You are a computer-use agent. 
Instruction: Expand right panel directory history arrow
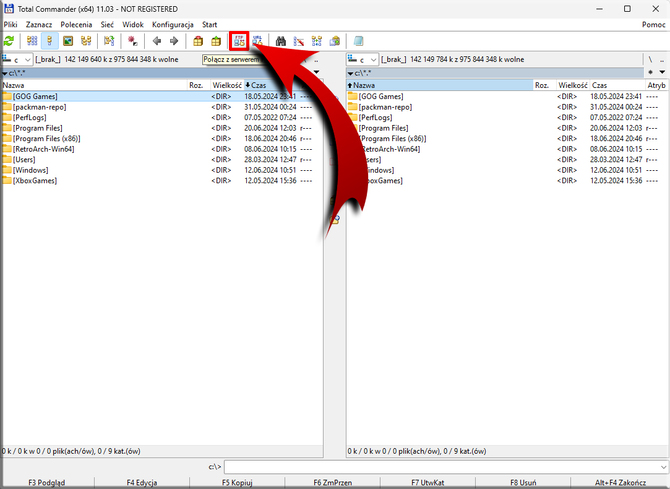tap(662, 72)
